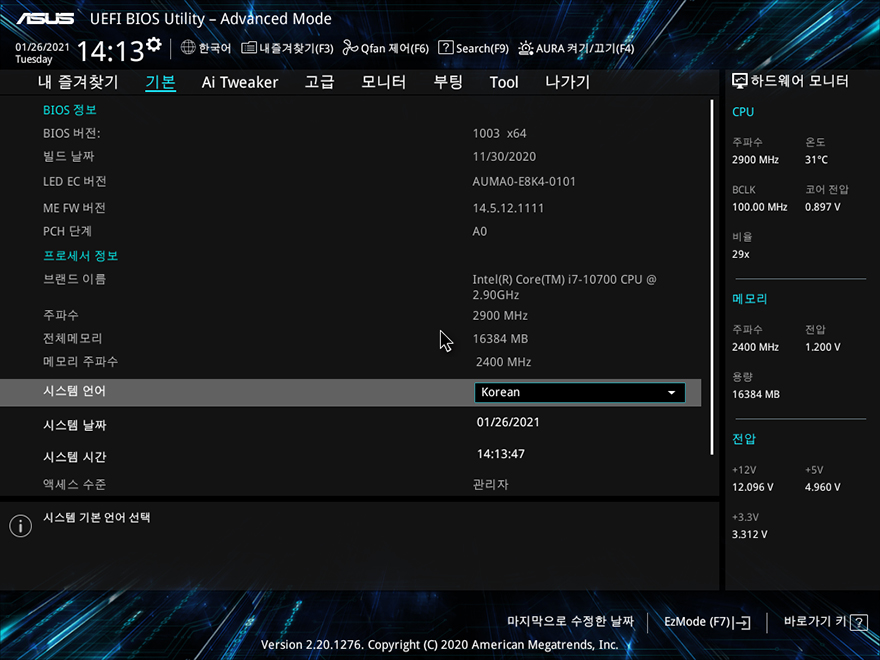This screenshot has height=660, width=880.
Task: Open the 부팅 tab
Action: point(448,82)
